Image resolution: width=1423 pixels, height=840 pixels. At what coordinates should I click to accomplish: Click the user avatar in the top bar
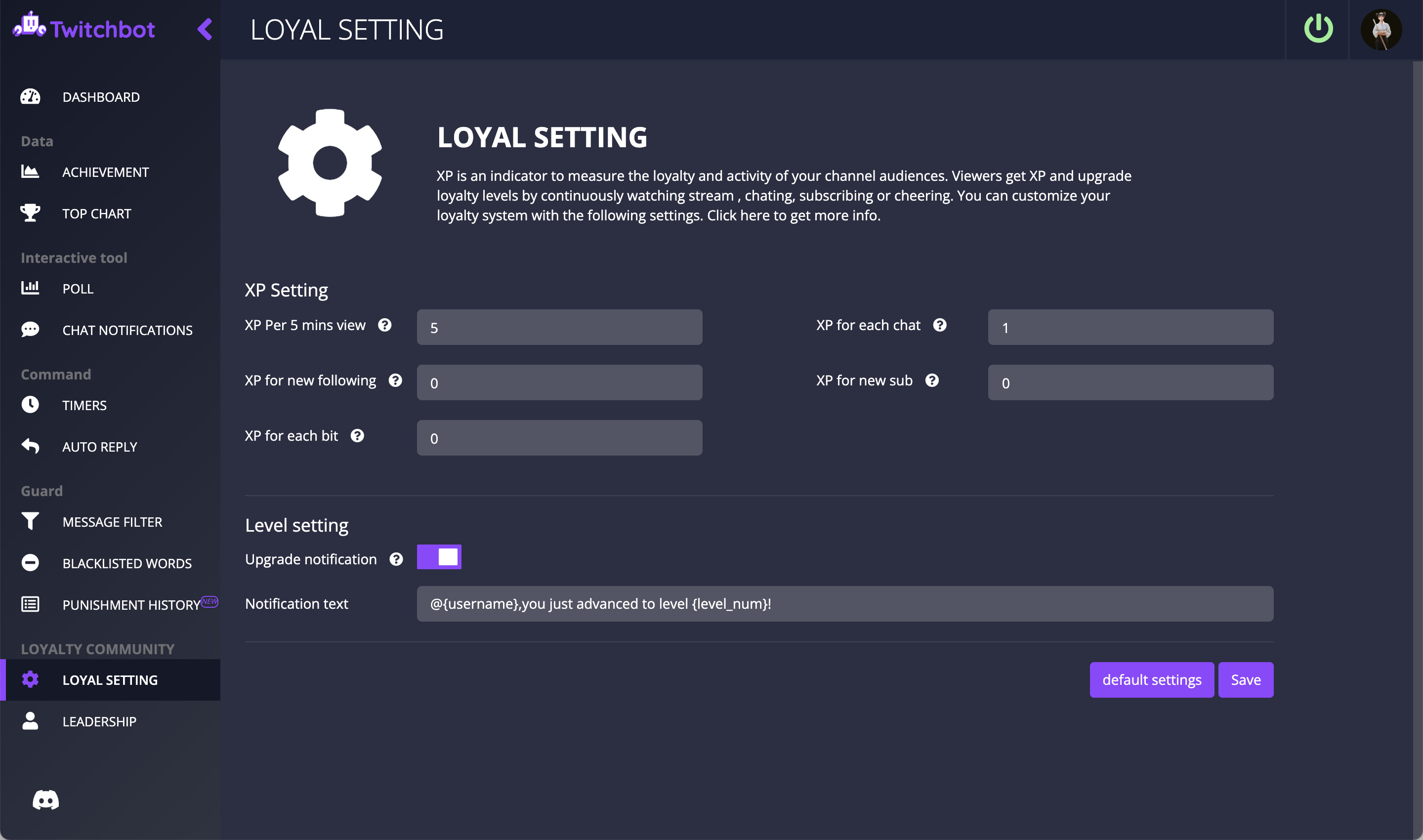point(1381,30)
